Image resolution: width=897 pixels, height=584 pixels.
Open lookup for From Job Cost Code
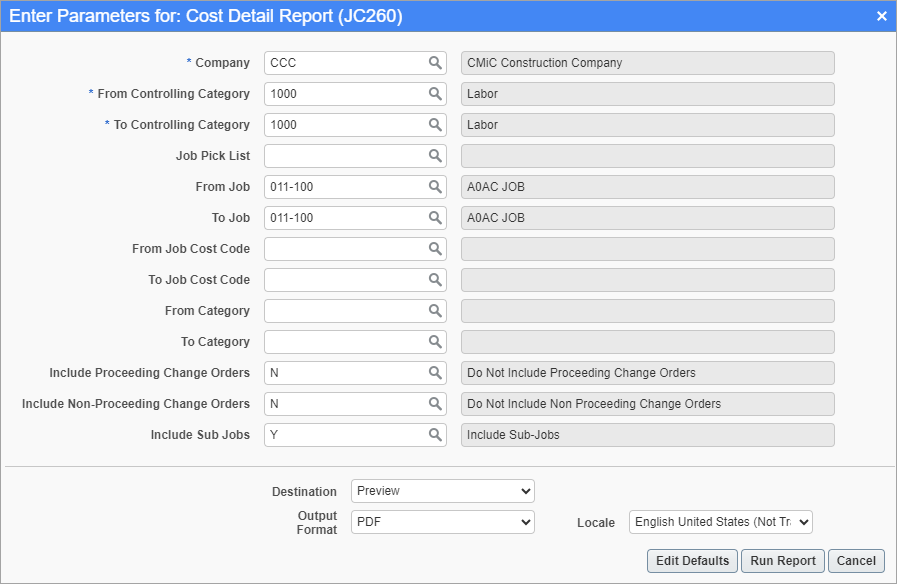[435, 249]
